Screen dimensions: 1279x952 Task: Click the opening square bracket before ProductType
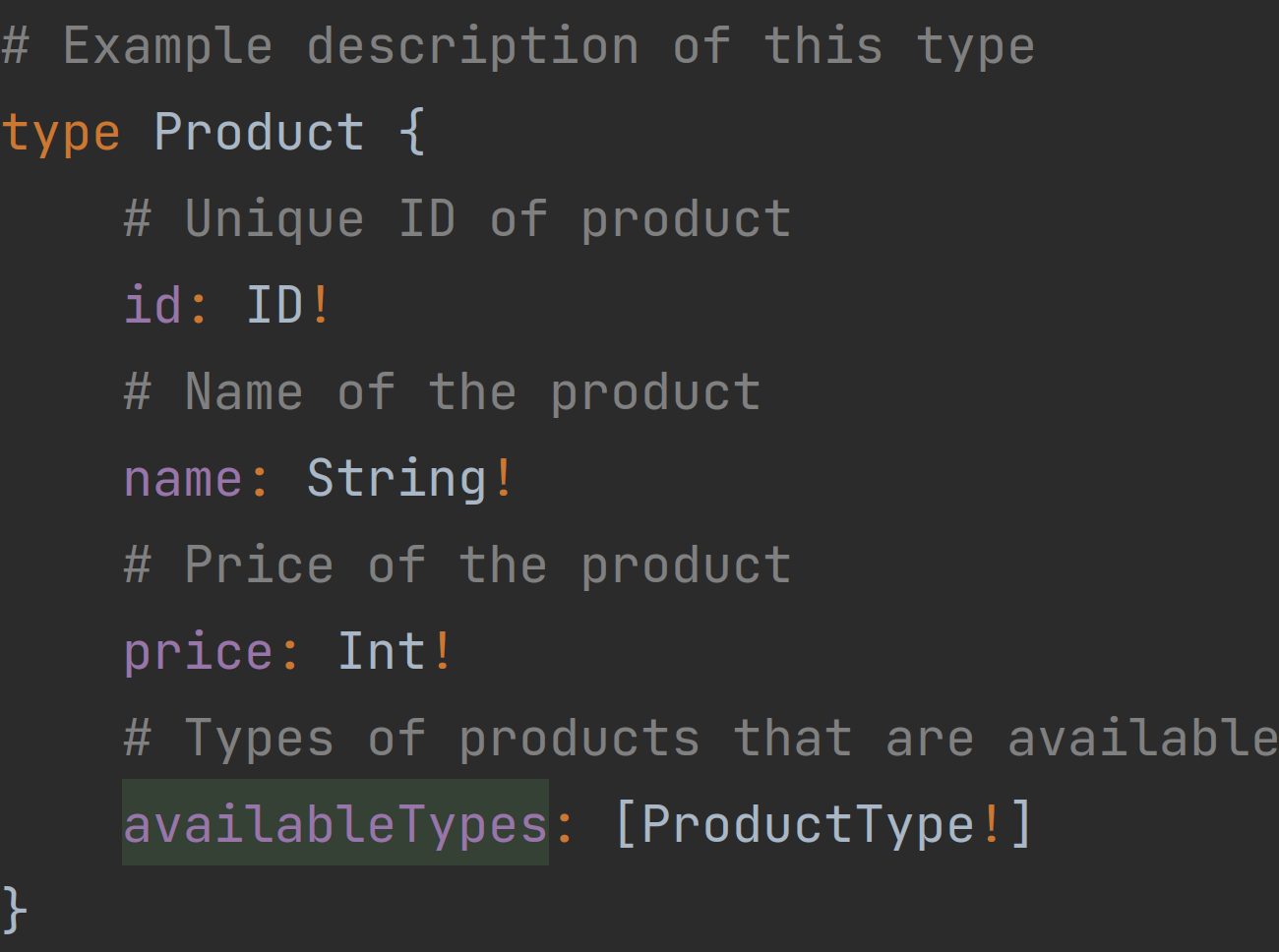(x=625, y=824)
